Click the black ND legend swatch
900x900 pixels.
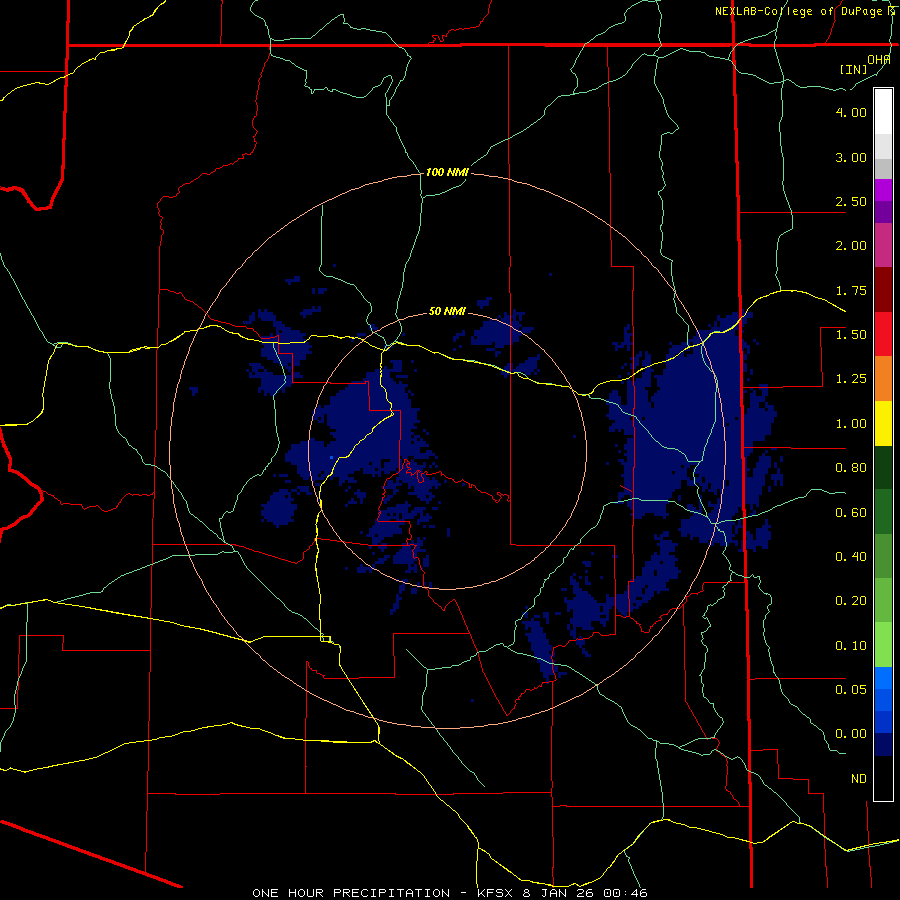click(883, 778)
